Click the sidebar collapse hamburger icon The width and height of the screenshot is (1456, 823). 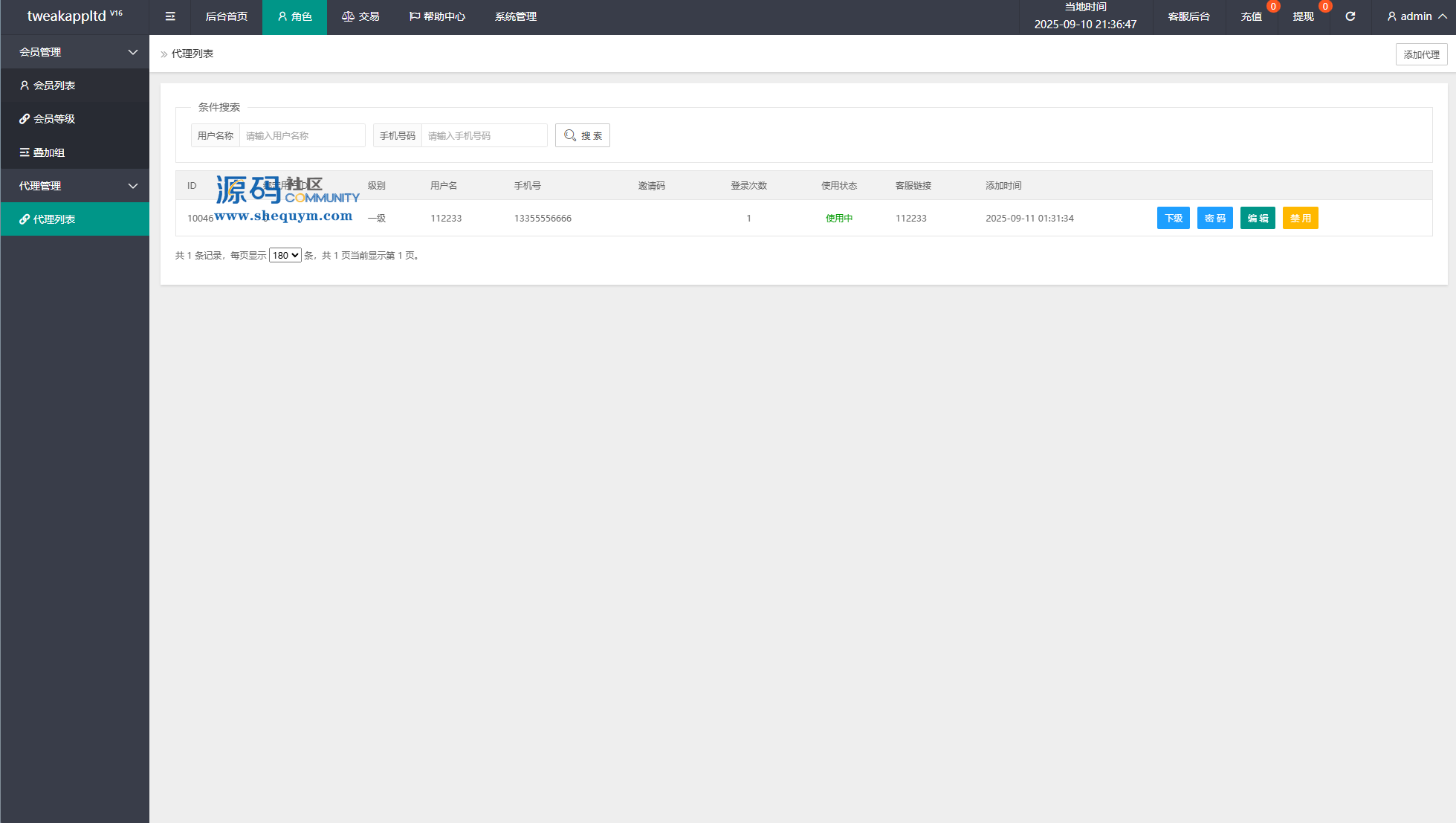[170, 16]
